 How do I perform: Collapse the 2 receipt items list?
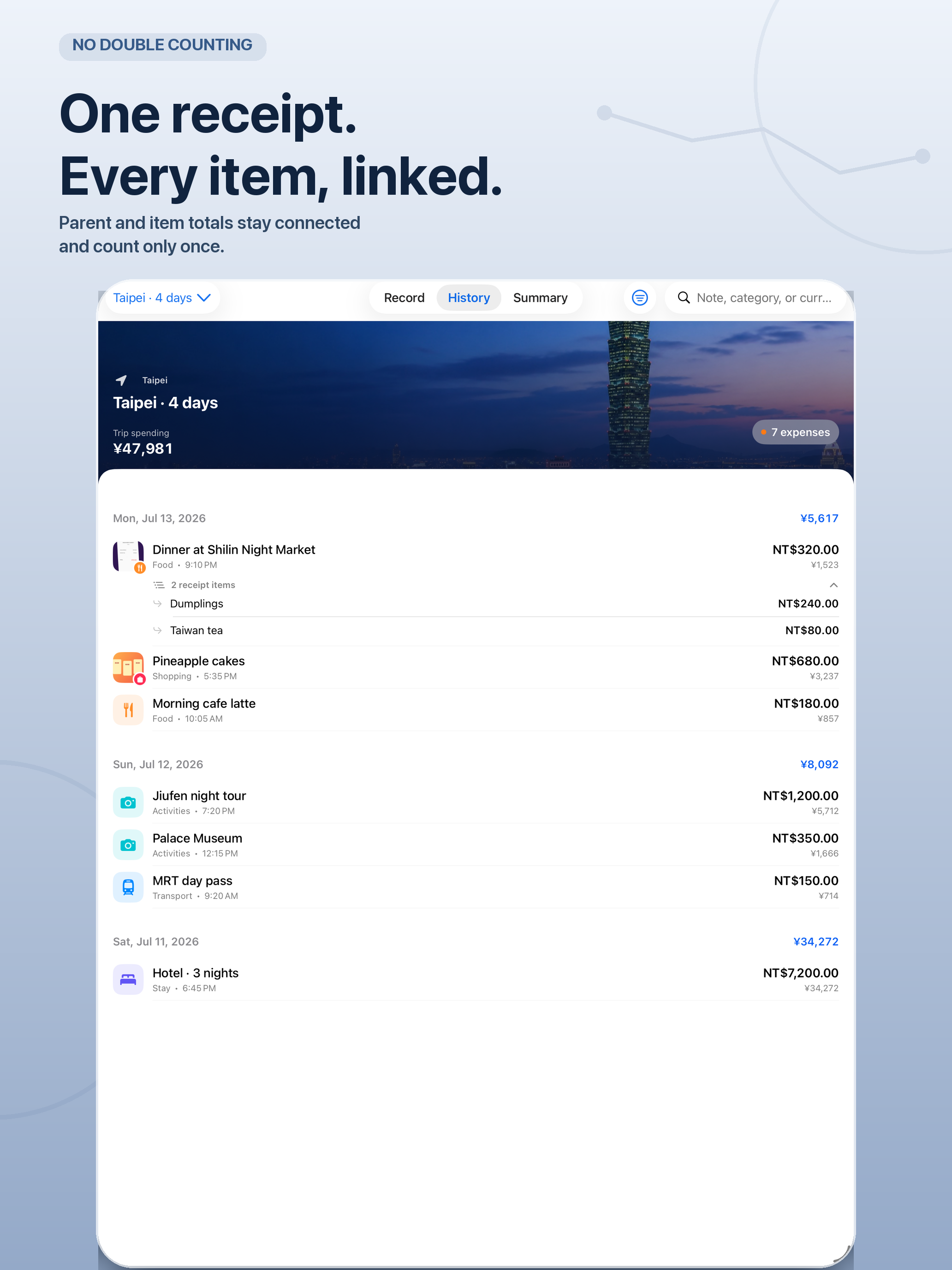(834, 585)
